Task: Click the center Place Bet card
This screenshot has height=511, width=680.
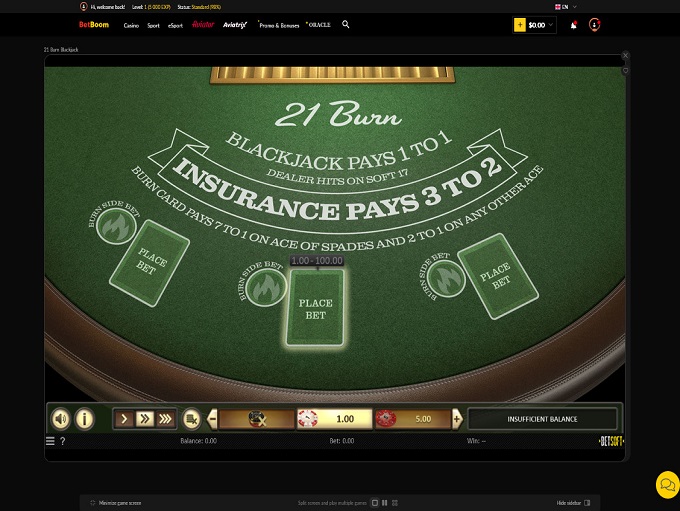Action: pyautogui.click(x=316, y=308)
